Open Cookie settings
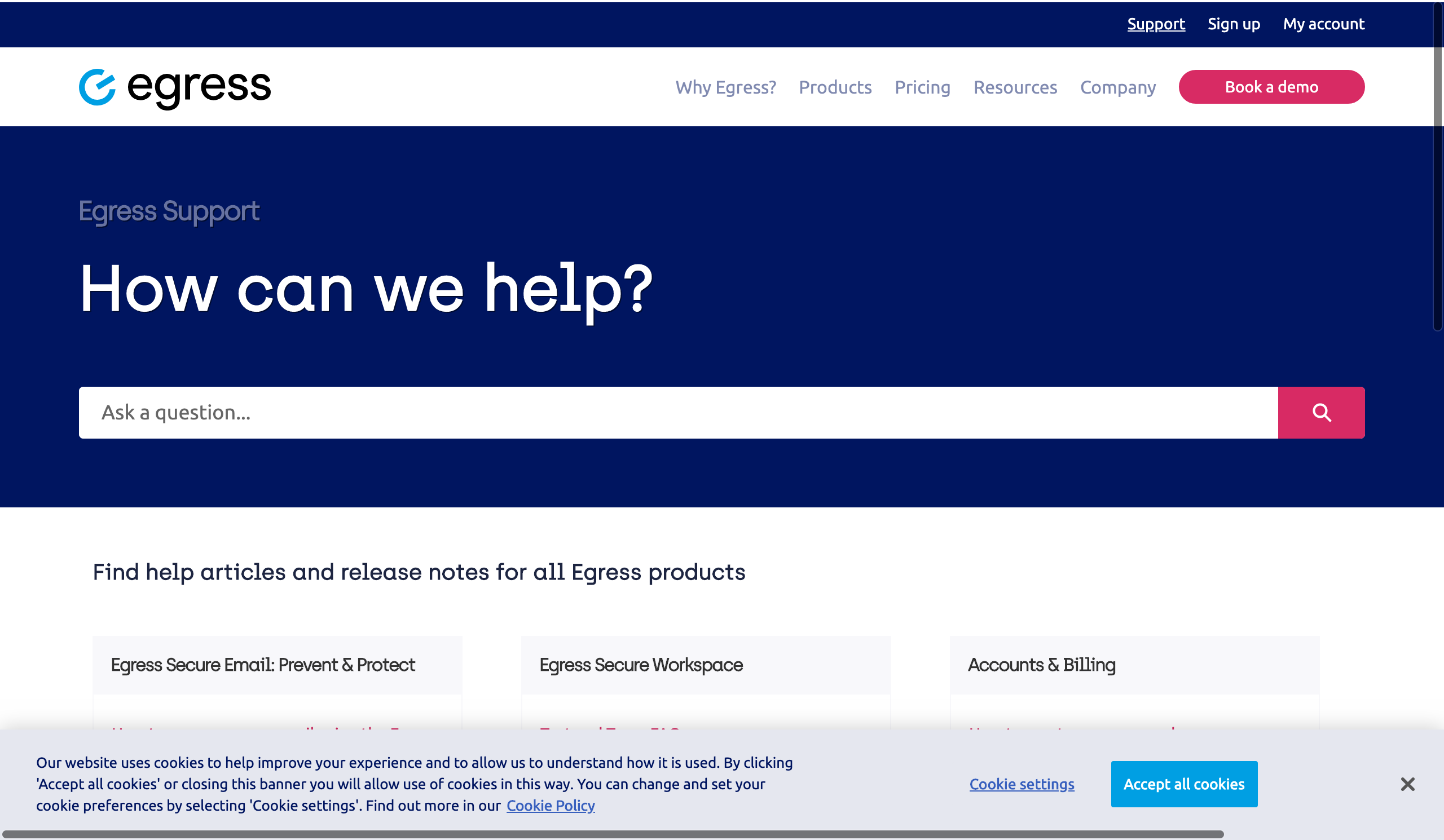The height and width of the screenshot is (840, 1444). click(x=1022, y=784)
